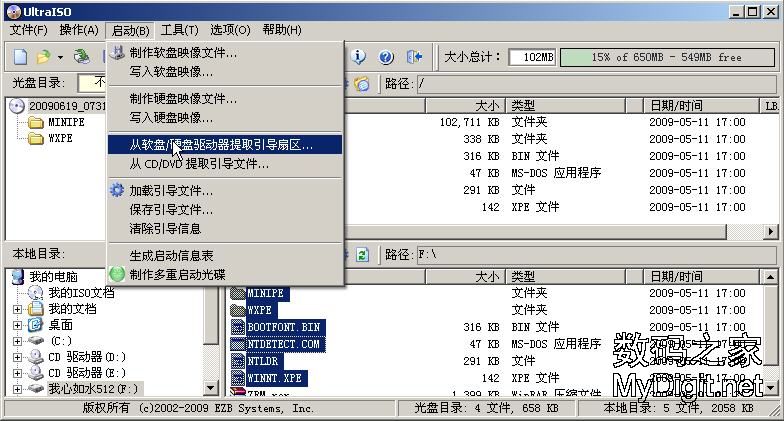Select the disc icon of image 20090619

tap(17, 106)
